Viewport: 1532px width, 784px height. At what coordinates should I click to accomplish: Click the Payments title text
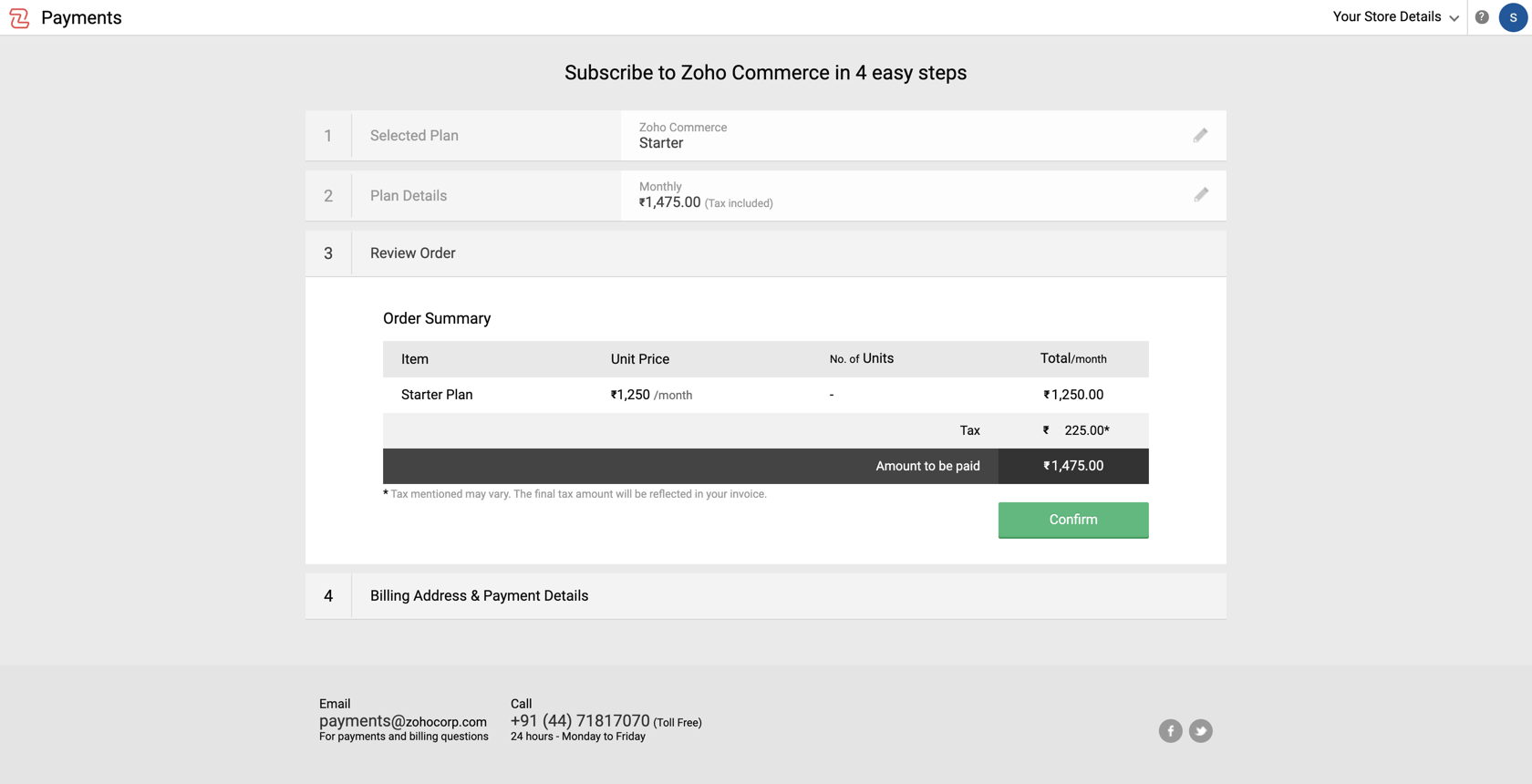click(x=81, y=18)
